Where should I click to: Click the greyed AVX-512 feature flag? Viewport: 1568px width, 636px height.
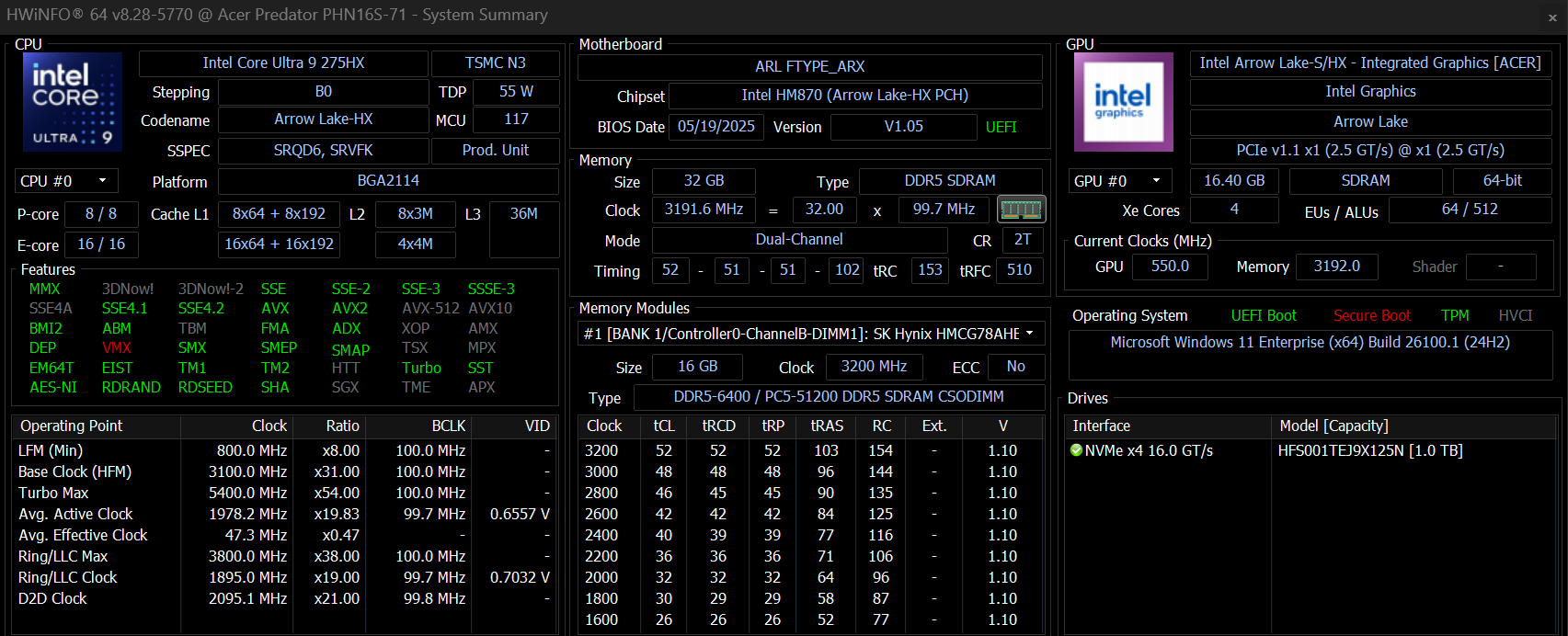click(430, 309)
